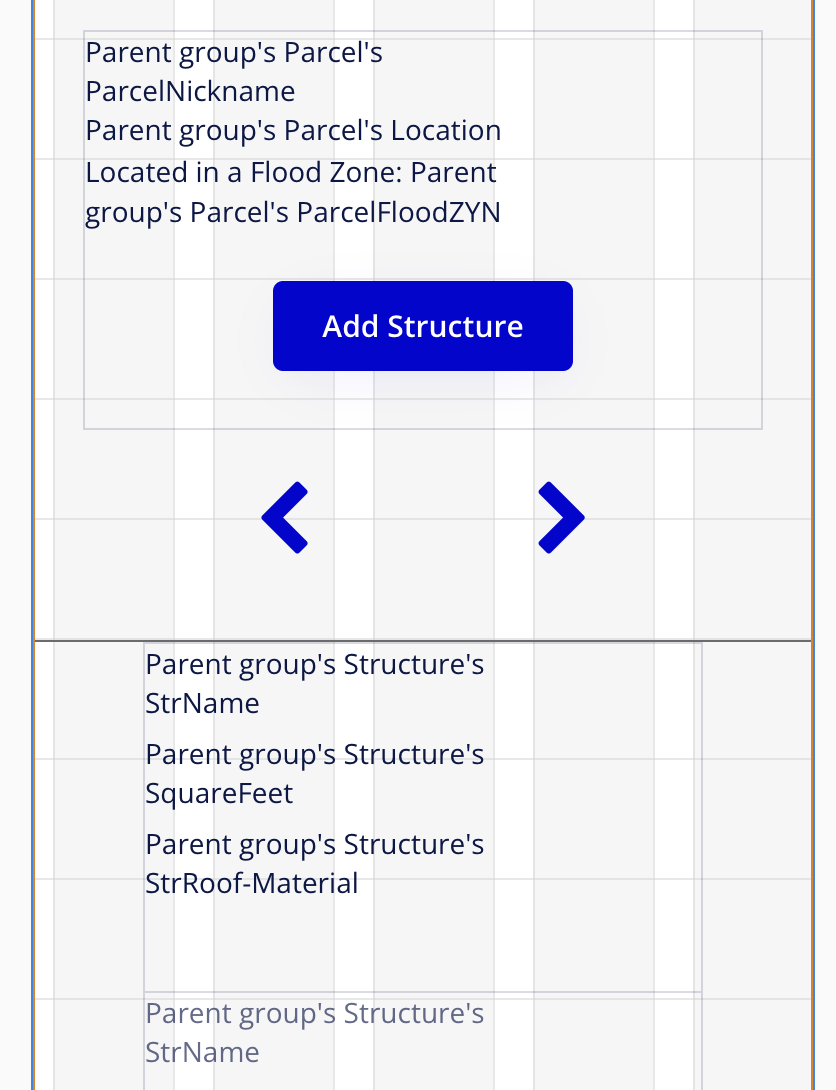This screenshot has height=1090, width=836.
Task: Select the ParcelNickname text element
Action: [x=233, y=72]
